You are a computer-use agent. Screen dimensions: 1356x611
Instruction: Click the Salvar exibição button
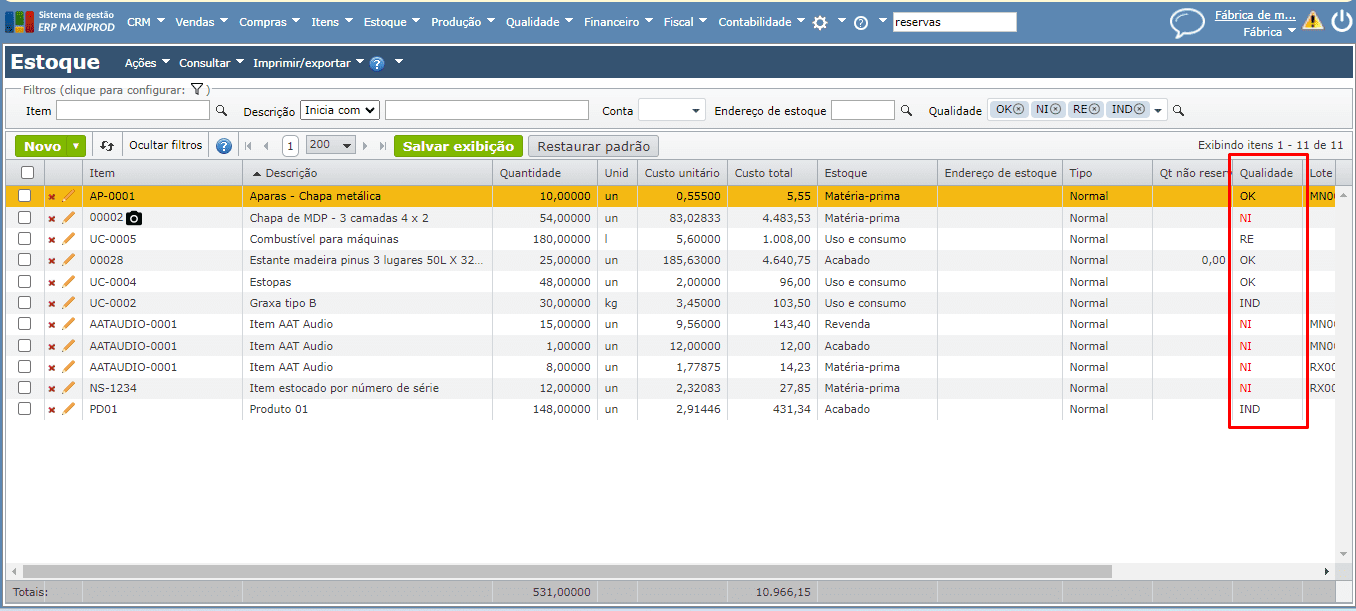[458, 146]
